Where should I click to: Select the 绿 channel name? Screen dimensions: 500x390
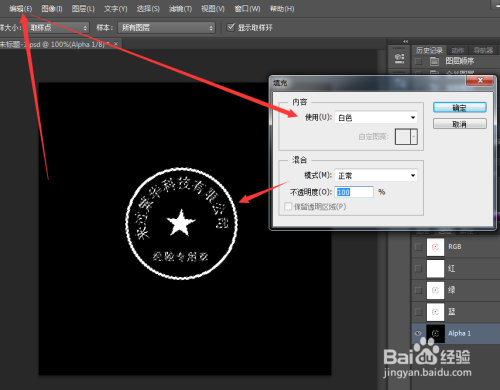pyautogui.click(x=452, y=290)
